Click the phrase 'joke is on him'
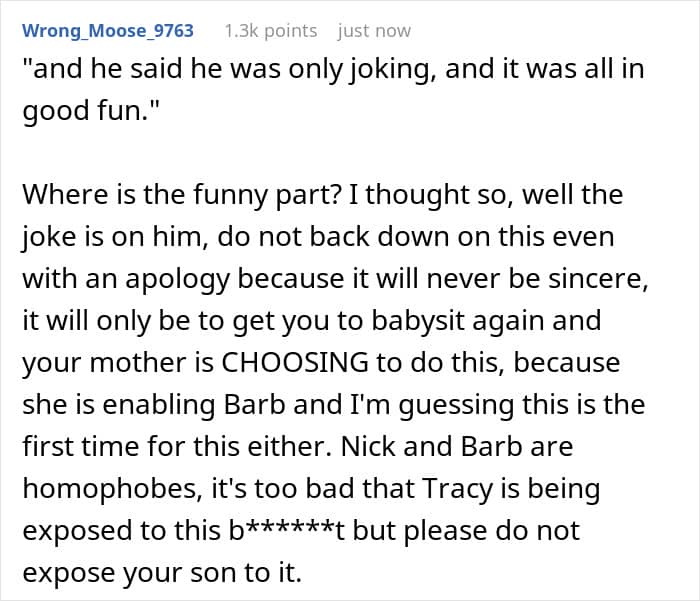This screenshot has height=601, width=700. click(x=113, y=237)
